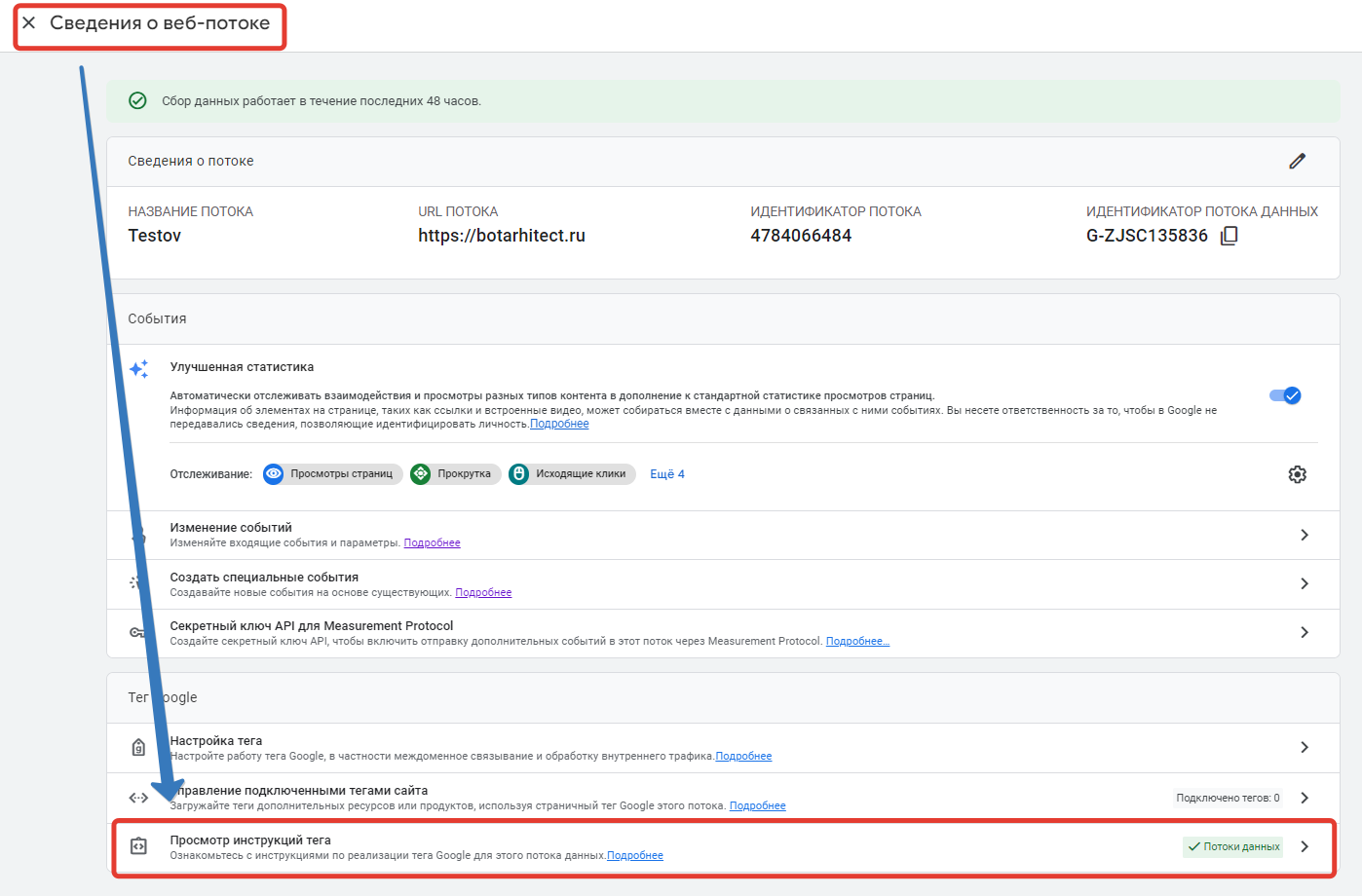The width and height of the screenshot is (1362, 896).
Task: Disable the enhanced measurement toggle
Action: click(1284, 395)
